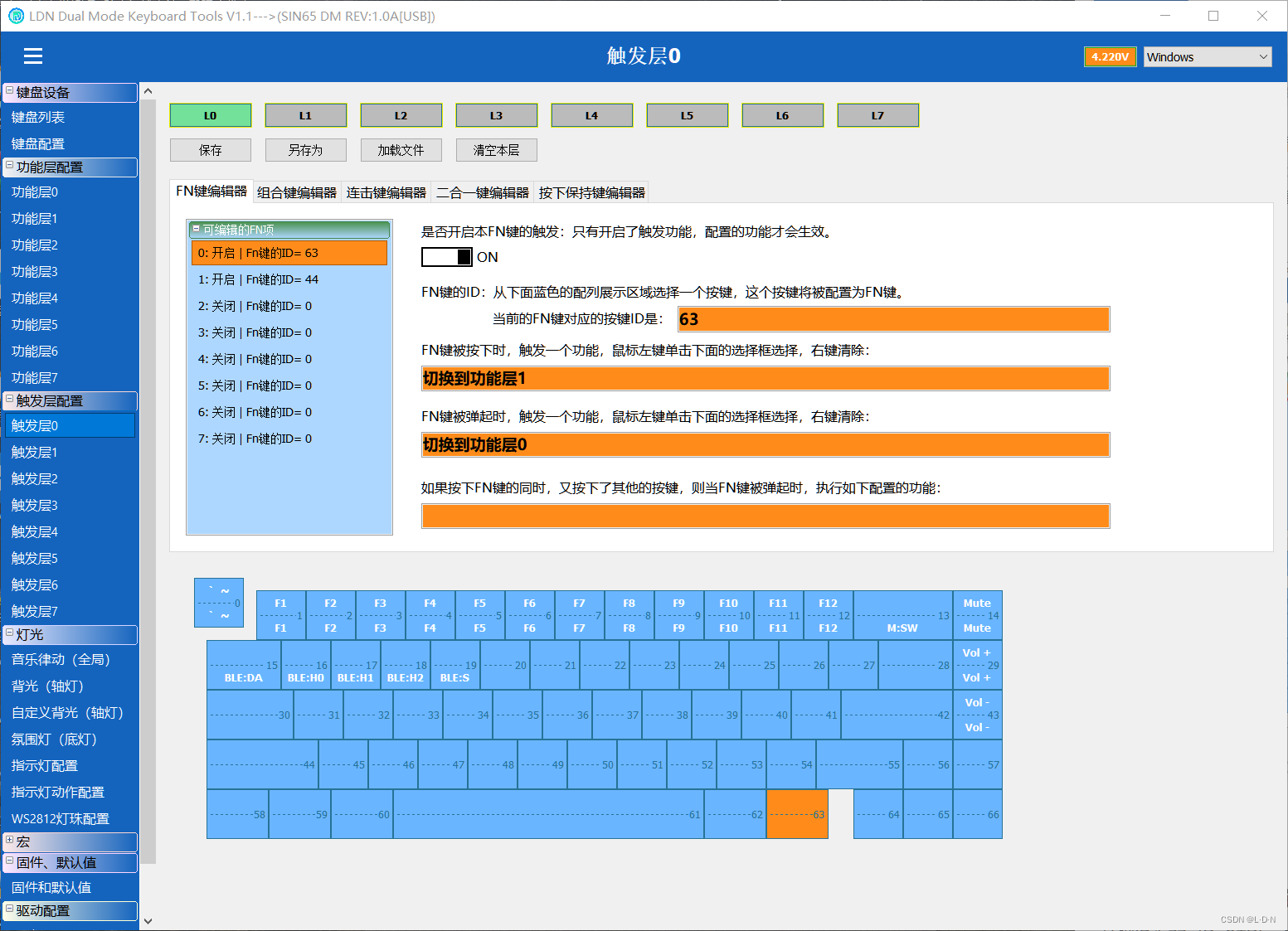Open 键盘列表 in sidebar
Image resolution: width=1288 pixels, height=931 pixels.
(70, 118)
